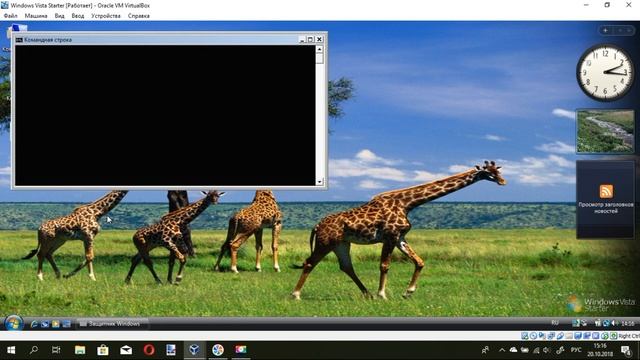
Task: Open the Windows 10 Start button
Action: pyautogui.click(x=11, y=350)
